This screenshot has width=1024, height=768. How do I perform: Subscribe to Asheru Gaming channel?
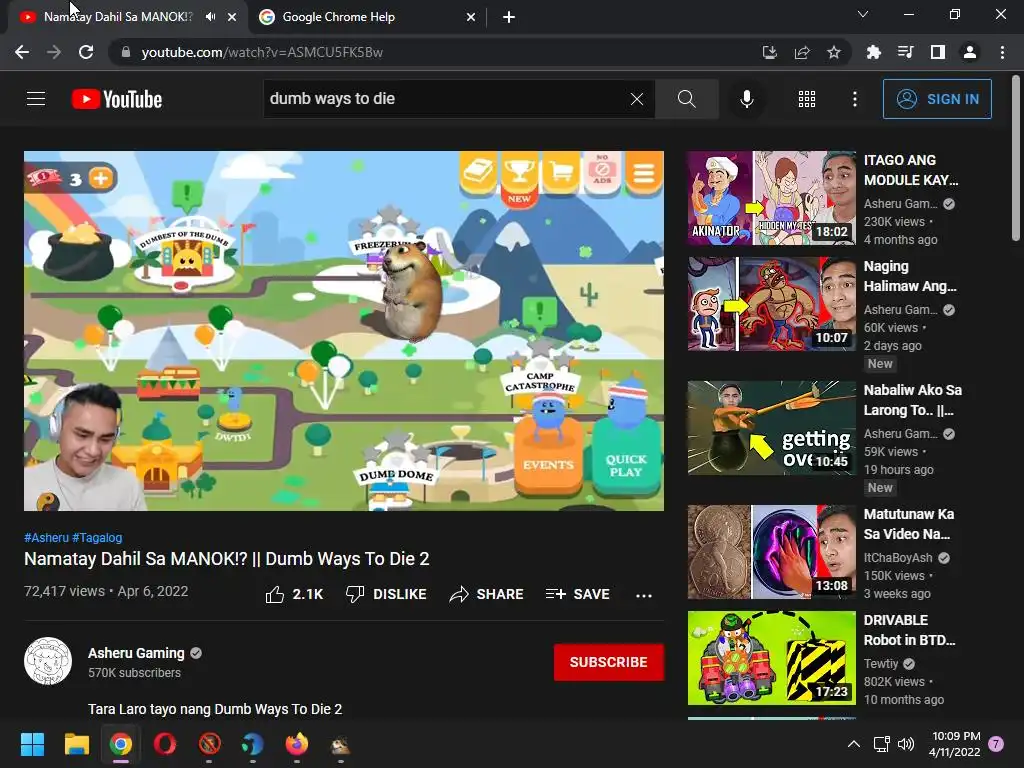(x=609, y=662)
